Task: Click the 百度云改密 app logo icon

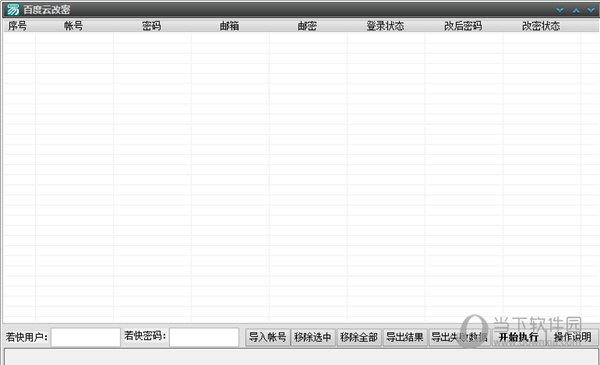Action: (x=13, y=10)
